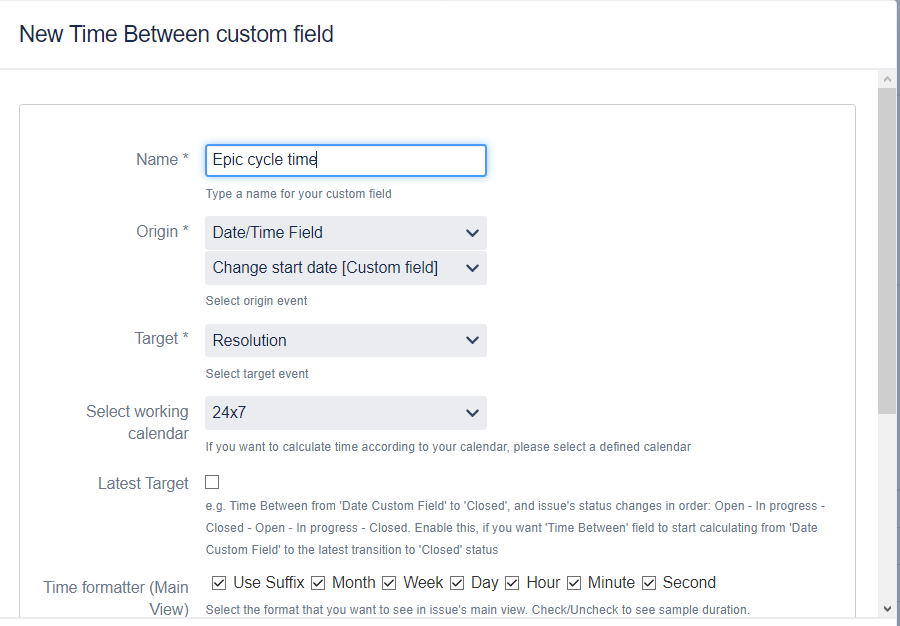This screenshot has height=626, width=900.
Task: Click the vertical scrollbar thumb
Action: (x=887, y=250)
